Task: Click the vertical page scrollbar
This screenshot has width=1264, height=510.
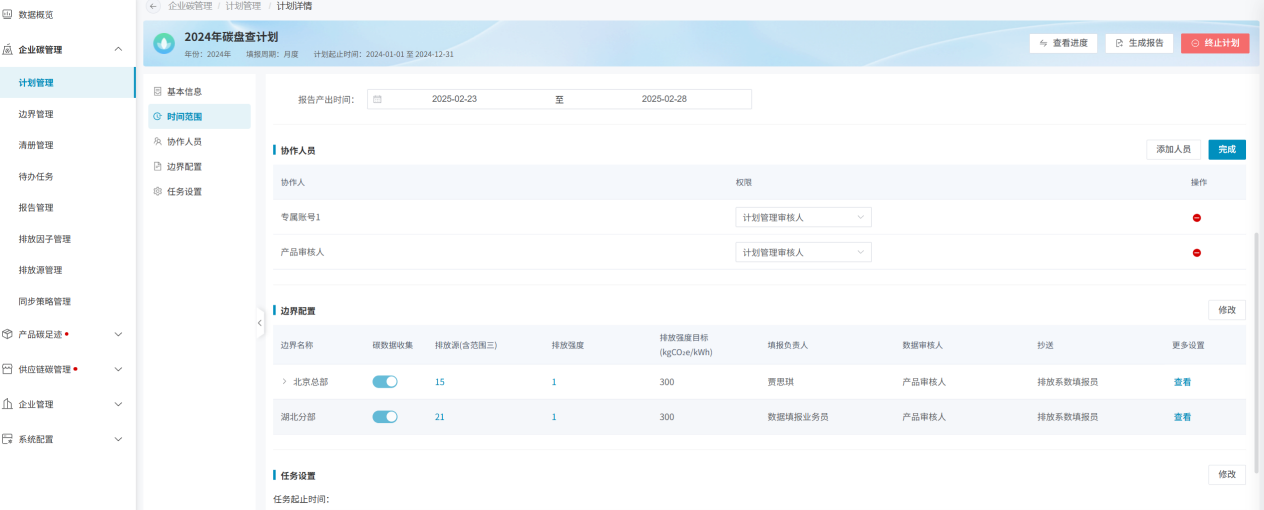Action: pos(1258,330)
